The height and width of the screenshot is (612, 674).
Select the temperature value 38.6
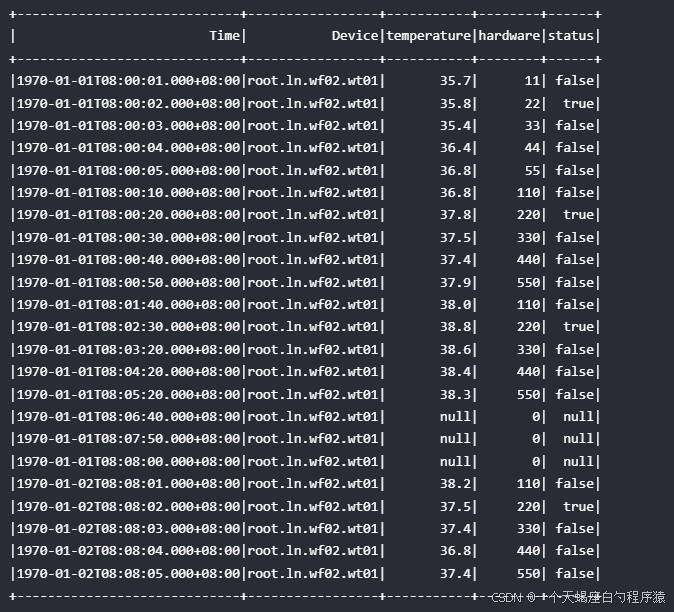tap(456, 349)
